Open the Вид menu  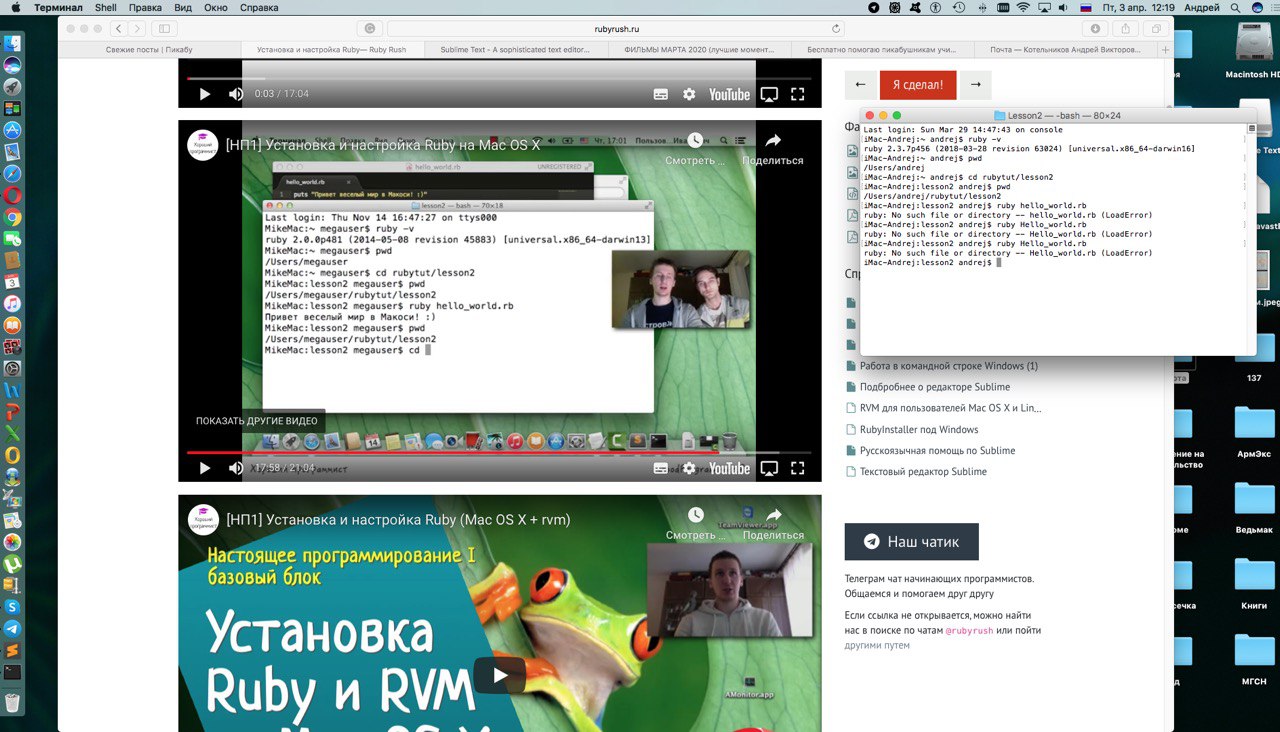(182, 7)
